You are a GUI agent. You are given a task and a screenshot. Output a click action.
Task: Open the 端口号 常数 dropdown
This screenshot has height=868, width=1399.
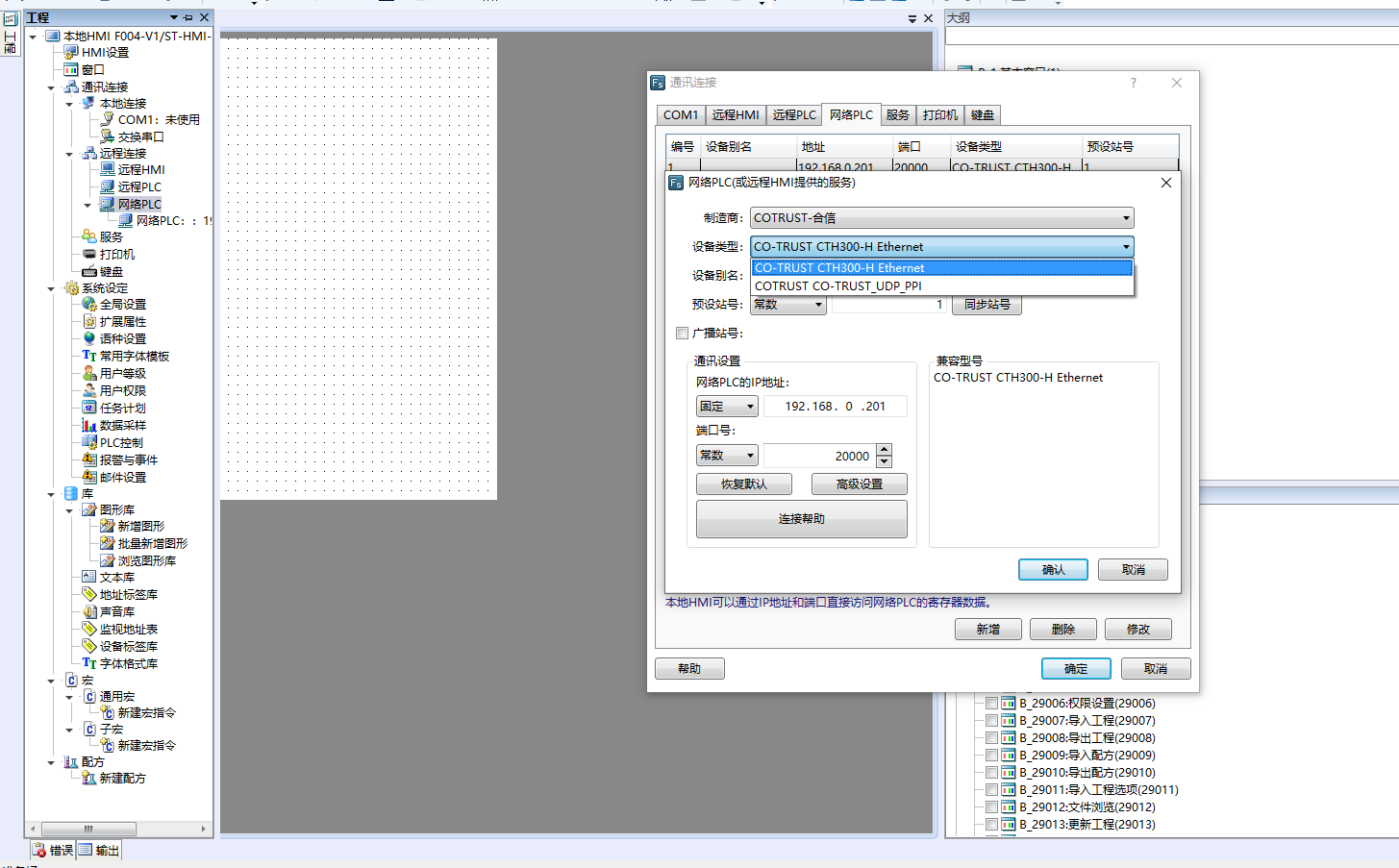(728, 456)
